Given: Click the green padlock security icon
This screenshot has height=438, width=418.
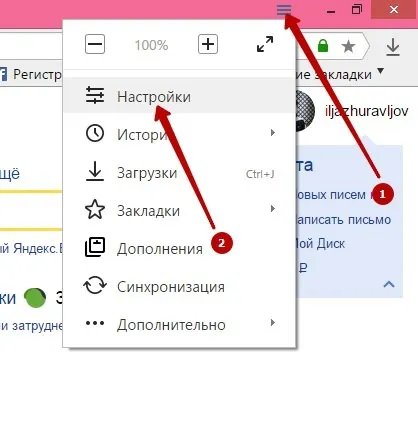Looking at the screenshot, I should pos(323,46).
